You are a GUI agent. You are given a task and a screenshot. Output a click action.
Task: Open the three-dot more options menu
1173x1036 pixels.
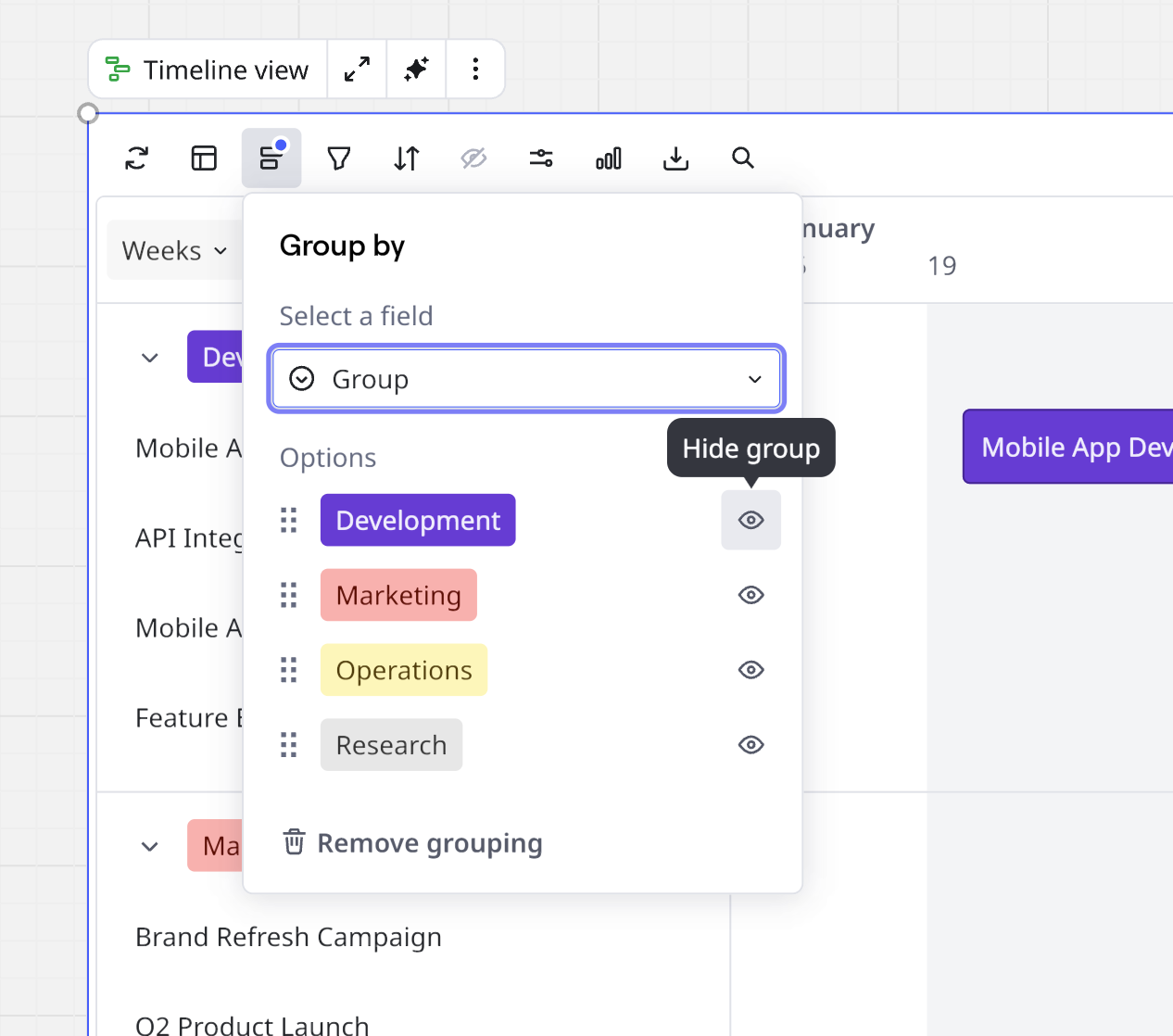point(475,69)
